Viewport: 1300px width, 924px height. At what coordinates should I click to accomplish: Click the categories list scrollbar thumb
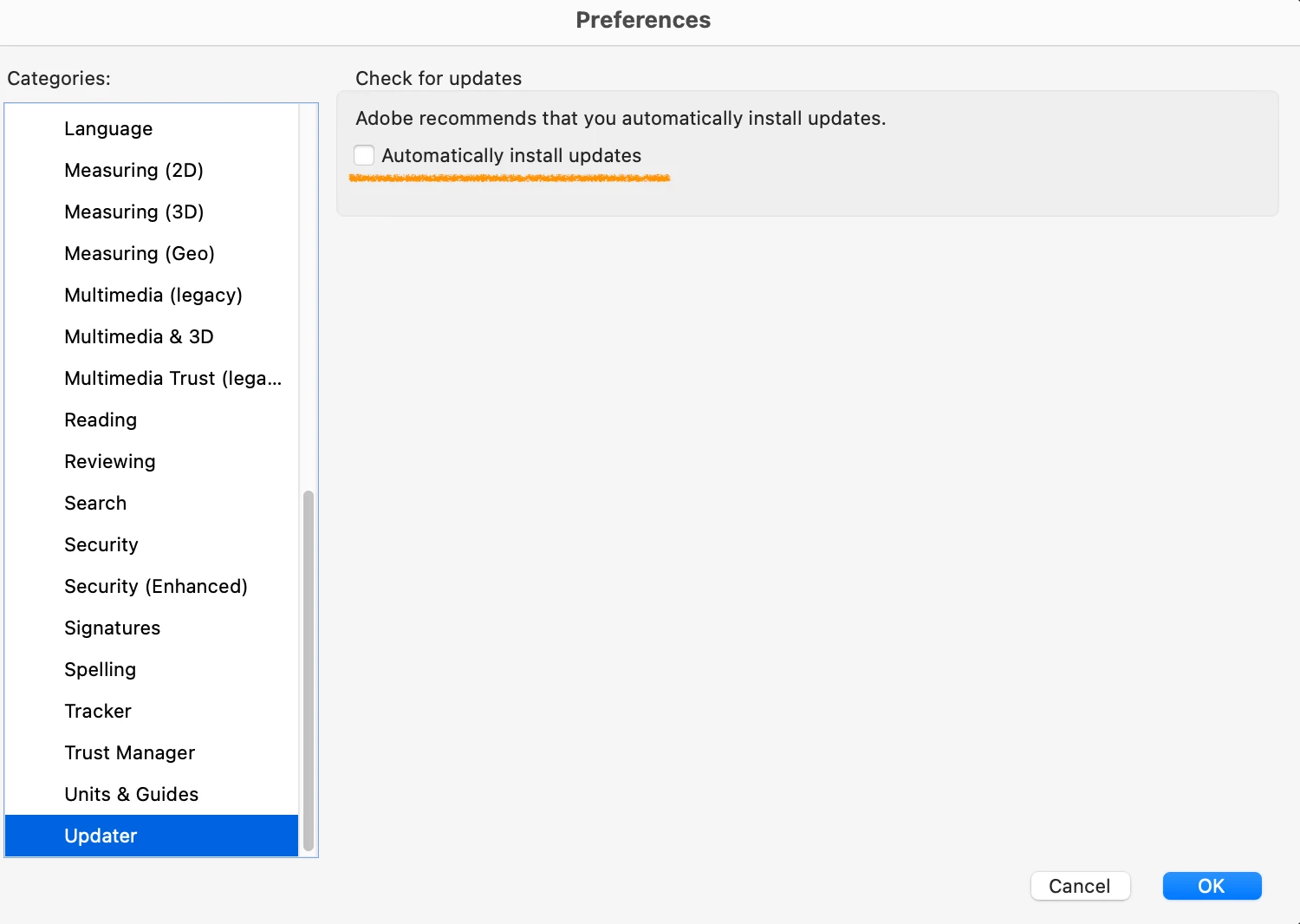pos(309,671)
